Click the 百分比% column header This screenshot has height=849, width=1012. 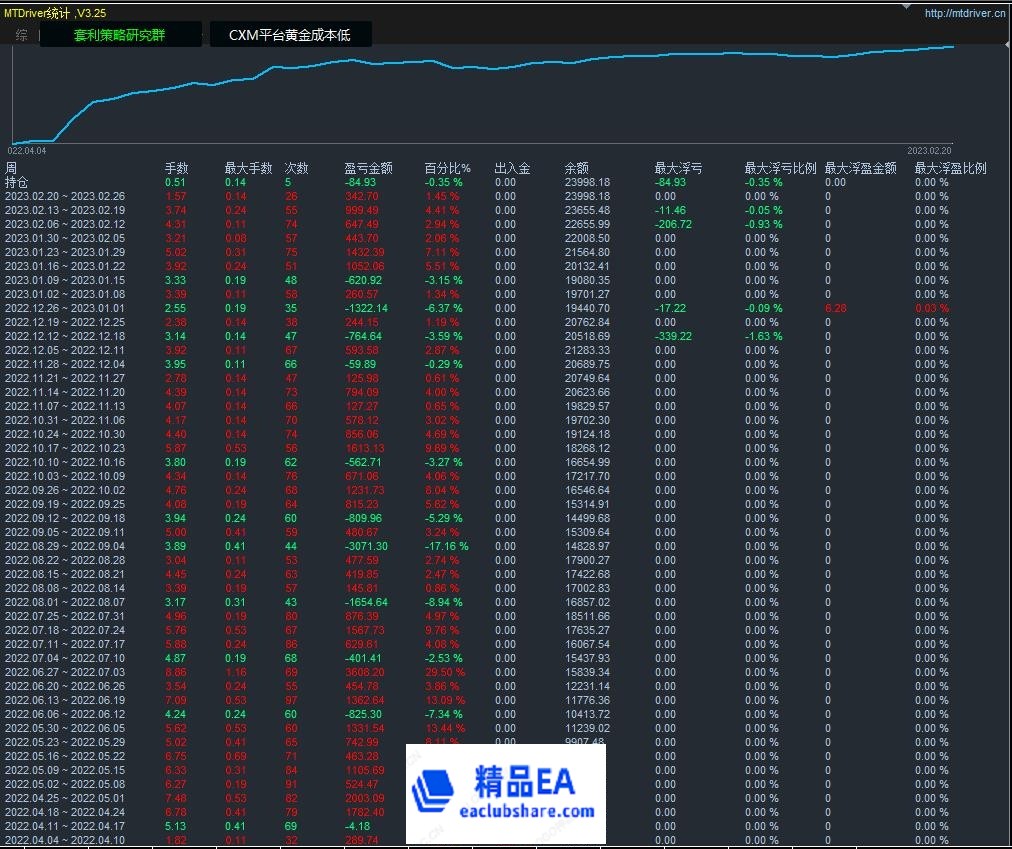(447, 168)
